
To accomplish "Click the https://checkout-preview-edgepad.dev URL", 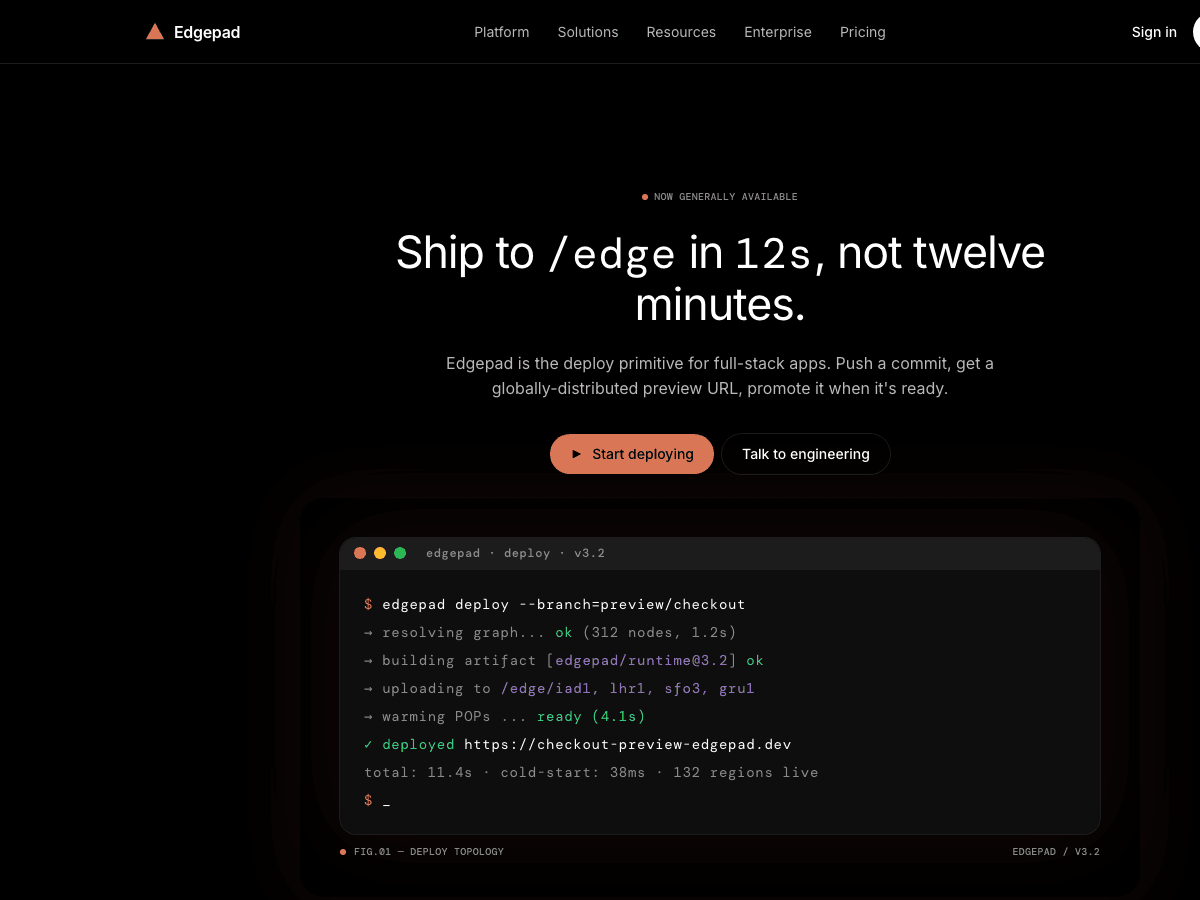I will click(628, 744).
